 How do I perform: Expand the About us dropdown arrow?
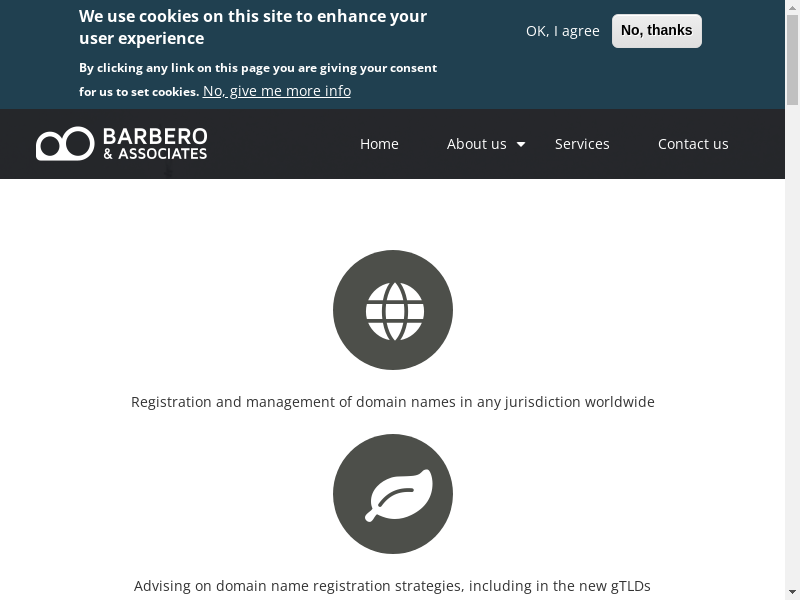coord(521,145)
